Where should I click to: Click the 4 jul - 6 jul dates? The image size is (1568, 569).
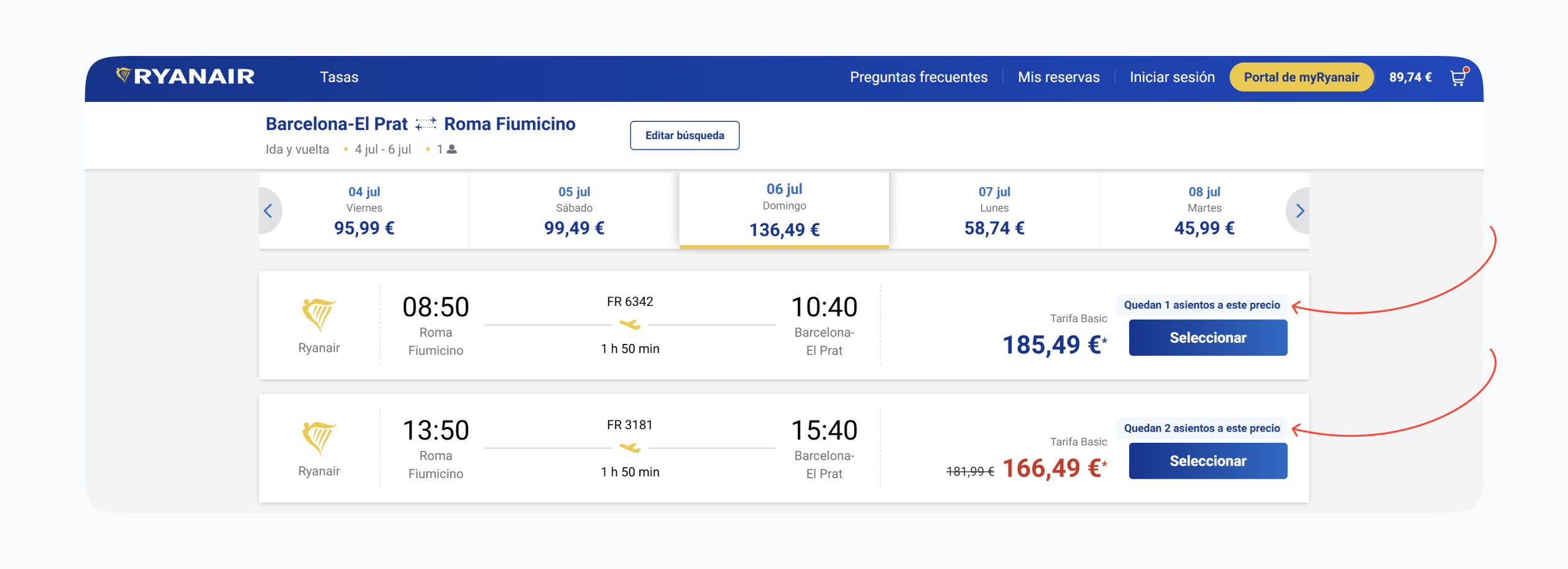pyautogui.click(x=383, y=149)
